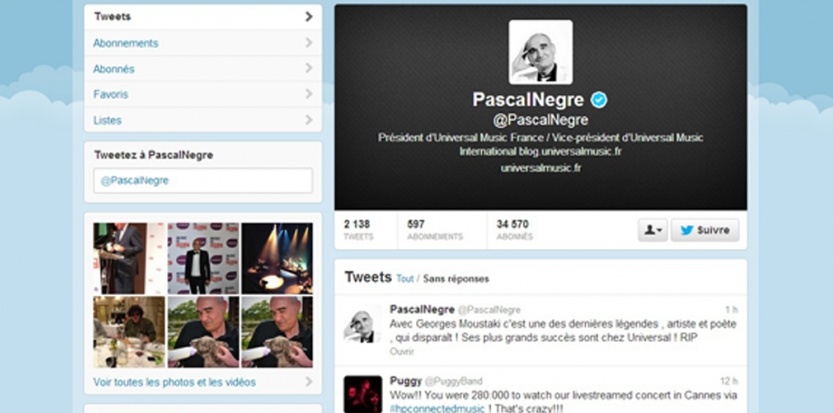
Task: Open PascalNegre's profile avatar in header
Action: (540, 52)
